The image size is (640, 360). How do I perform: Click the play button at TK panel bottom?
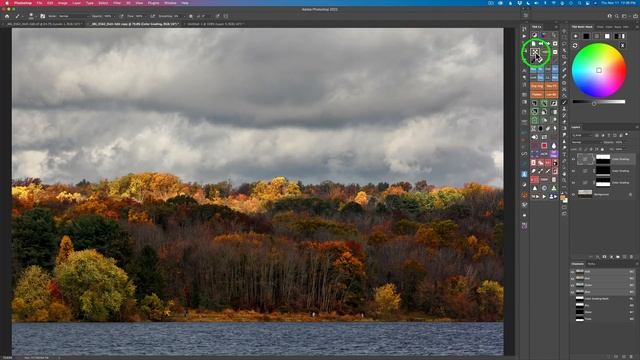click(x=544, y=196)
